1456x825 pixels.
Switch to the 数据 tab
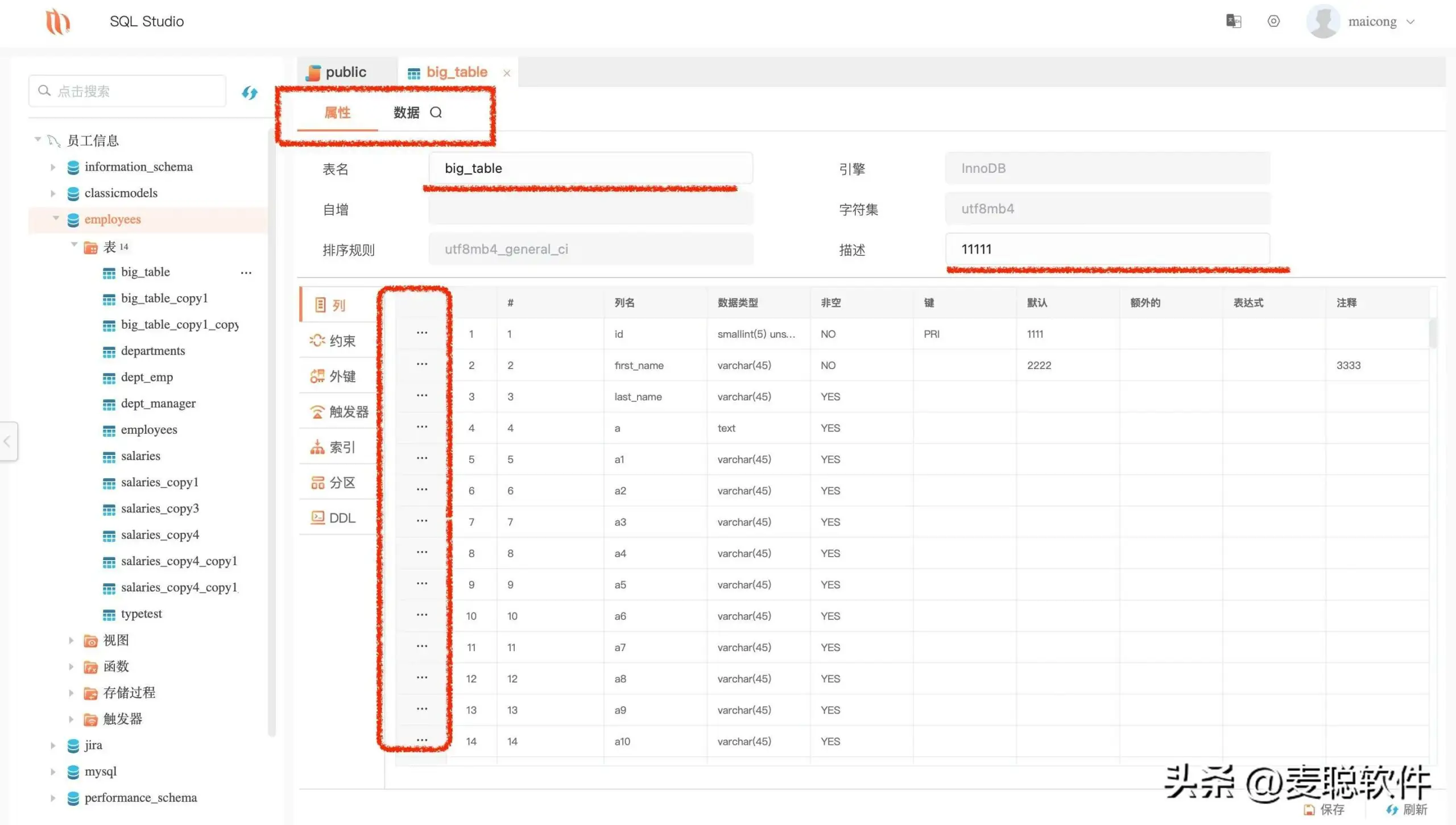pyautogui.click(x=405, y=113)
